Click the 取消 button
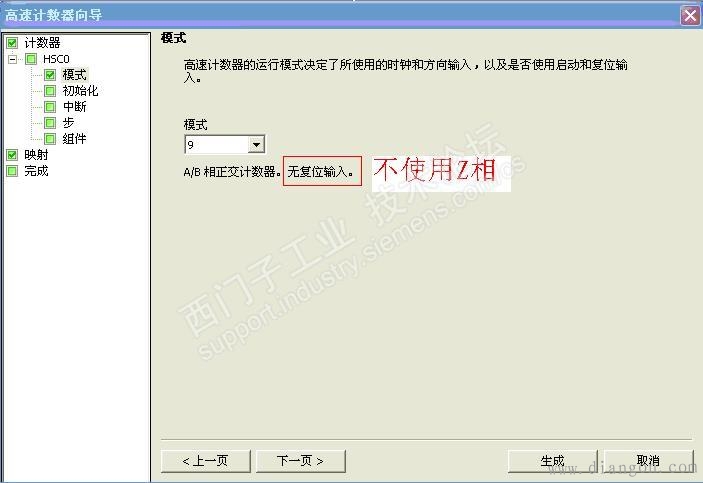The width and height of the screenshot is (703, 483). coord(648,461)
